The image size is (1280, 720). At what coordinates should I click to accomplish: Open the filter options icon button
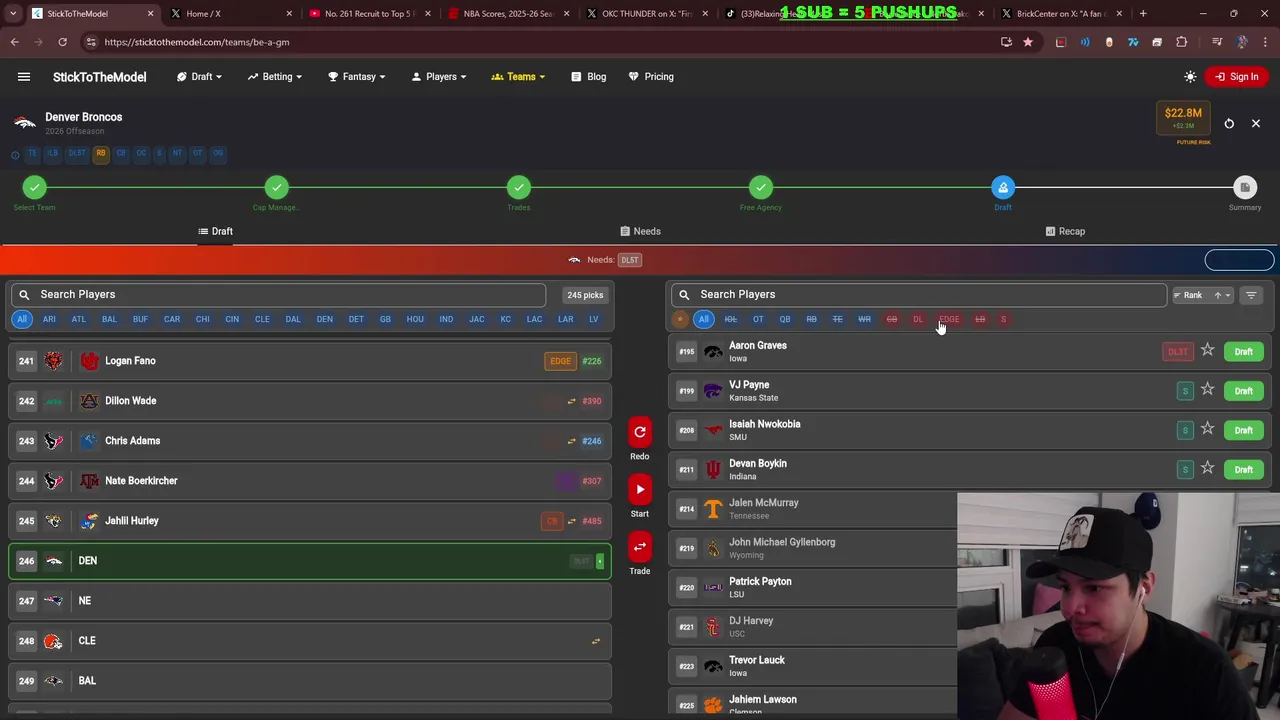coord(1251,295)
